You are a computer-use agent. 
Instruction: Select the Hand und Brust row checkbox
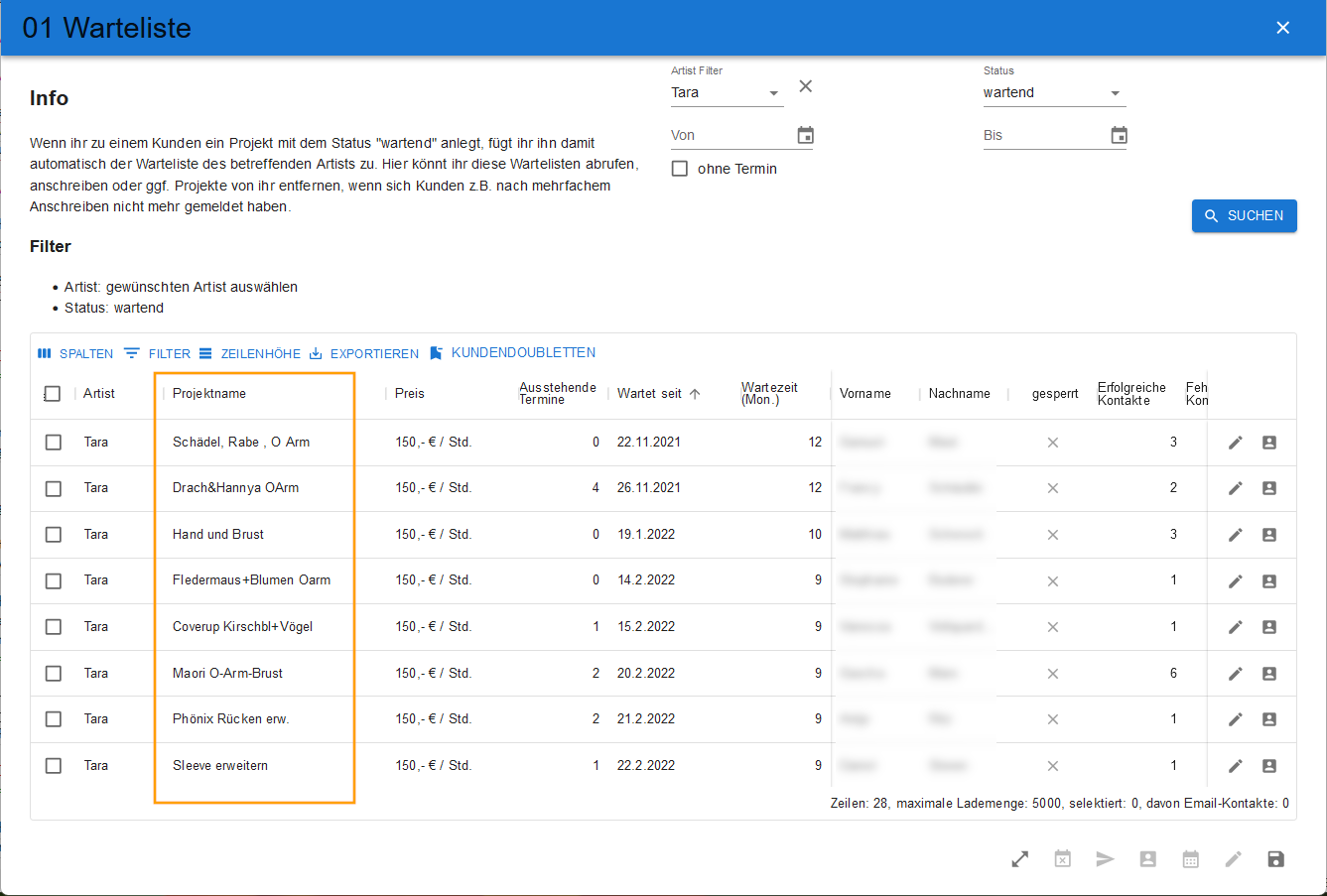54,535
